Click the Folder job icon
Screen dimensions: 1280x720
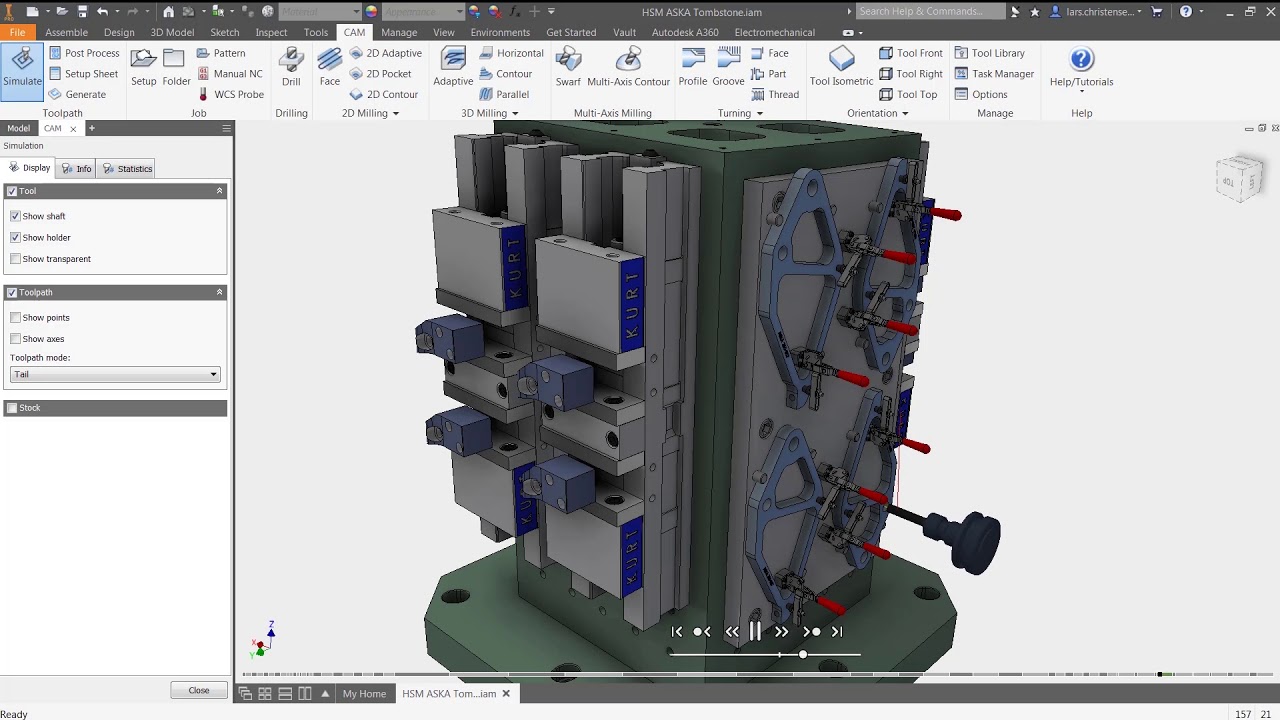pos(176,69)
